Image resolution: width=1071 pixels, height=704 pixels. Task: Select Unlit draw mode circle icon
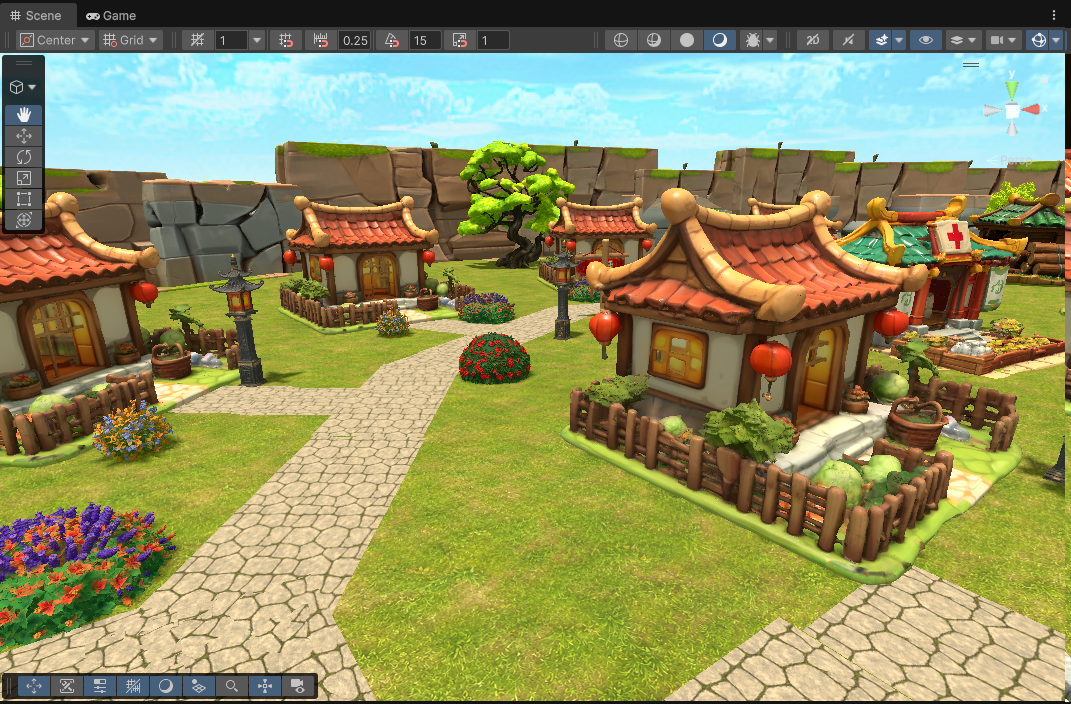687,40
